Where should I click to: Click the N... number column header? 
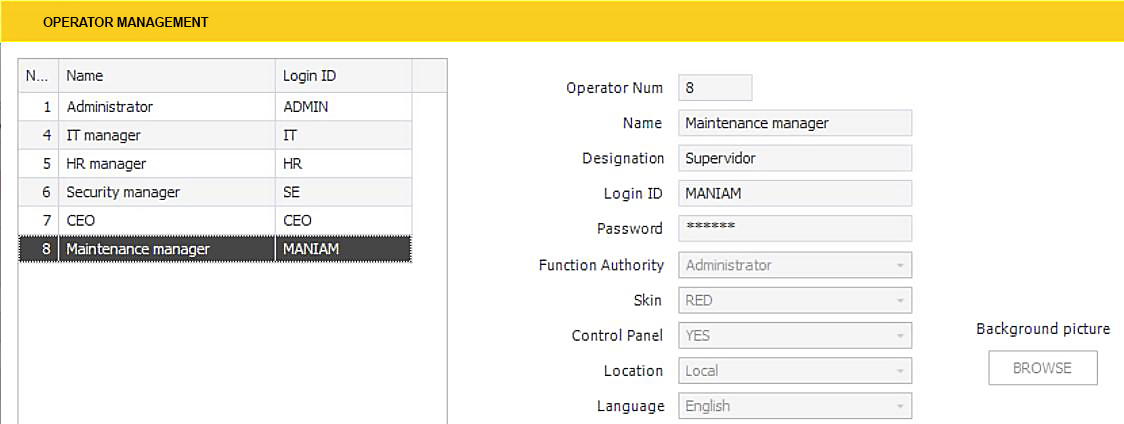[x=39, y=75]
